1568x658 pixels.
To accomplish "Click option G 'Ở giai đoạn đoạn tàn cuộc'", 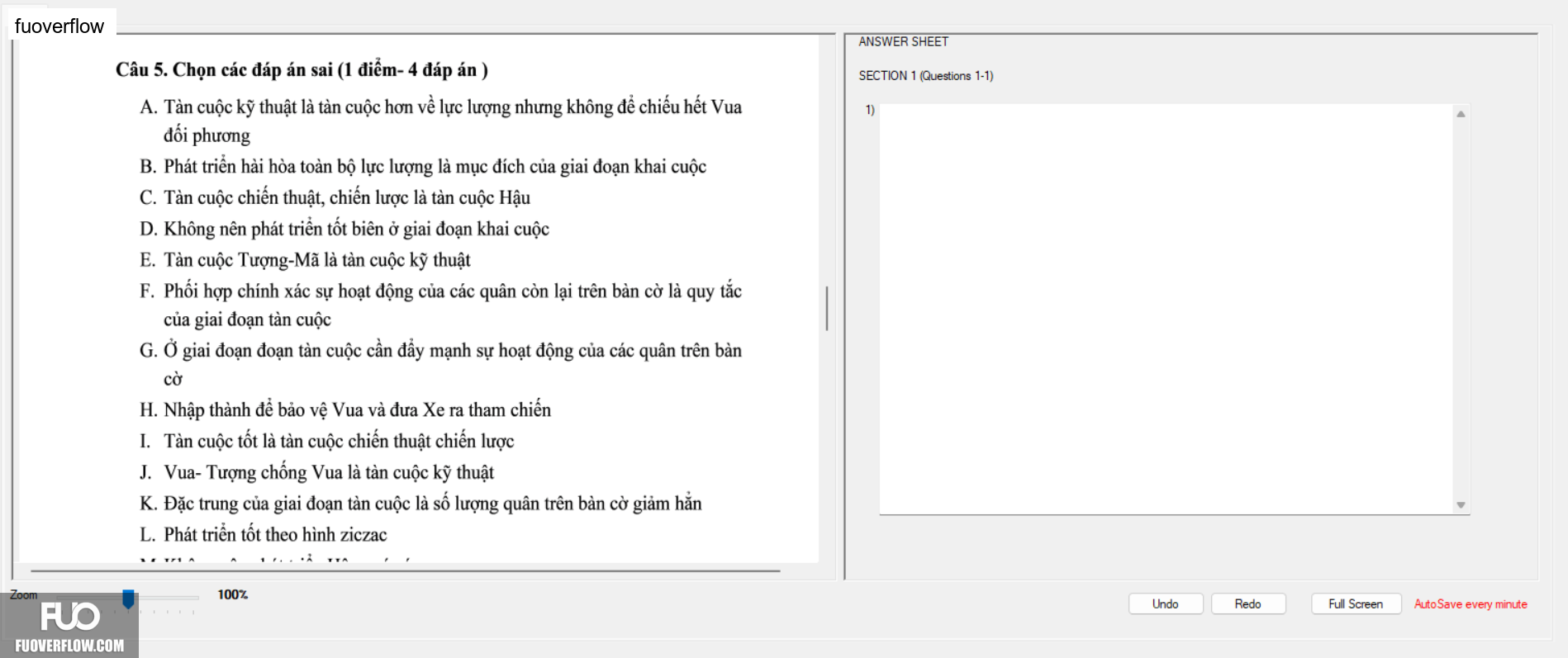I will pyautogui.click(x=440, y=364).
